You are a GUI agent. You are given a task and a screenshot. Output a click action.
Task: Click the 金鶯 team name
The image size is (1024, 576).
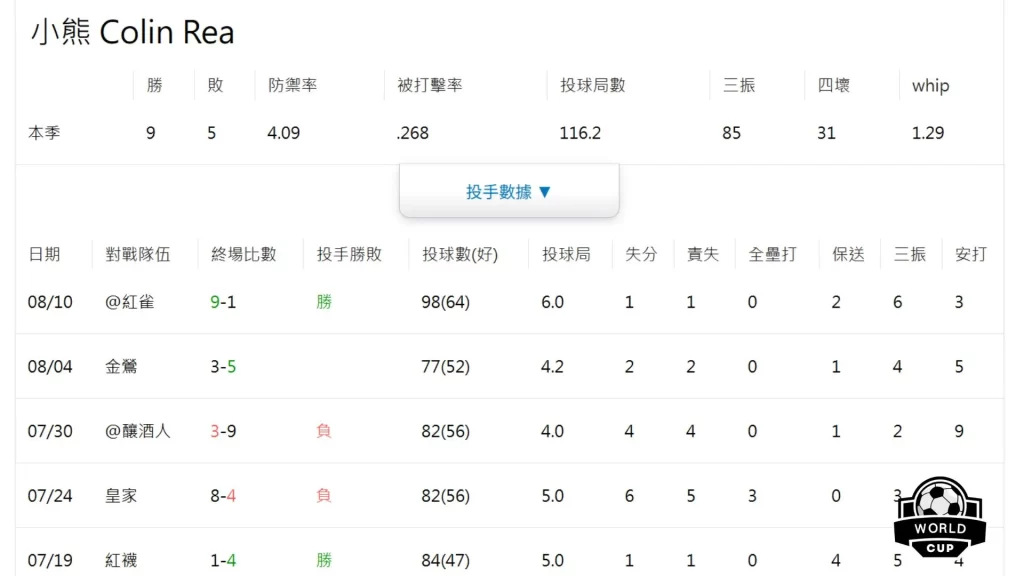tap(121, 366)
